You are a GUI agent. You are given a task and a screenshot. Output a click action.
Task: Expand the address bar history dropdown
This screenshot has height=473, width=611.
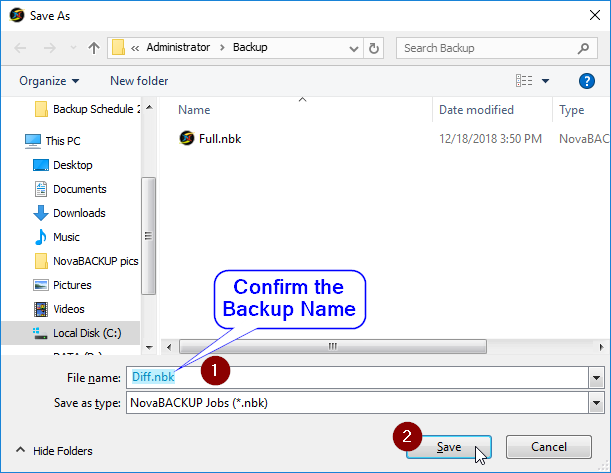tap(354, 49)
